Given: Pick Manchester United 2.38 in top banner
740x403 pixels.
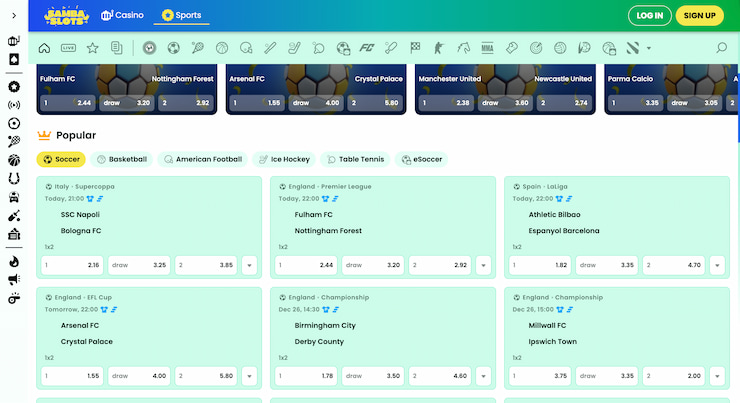Looking at the screenshot, I should tap(446, 103).
